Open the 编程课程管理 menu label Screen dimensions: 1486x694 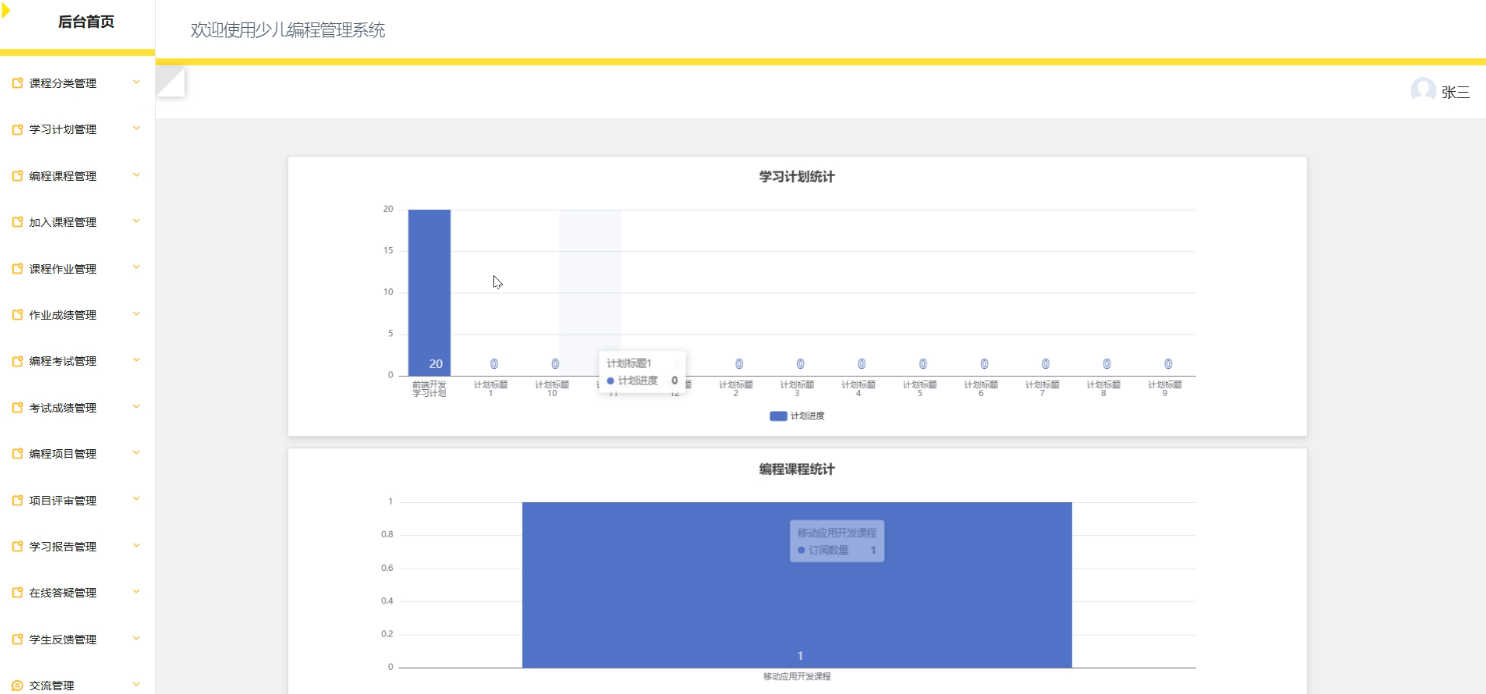click(x=63, y=177)
